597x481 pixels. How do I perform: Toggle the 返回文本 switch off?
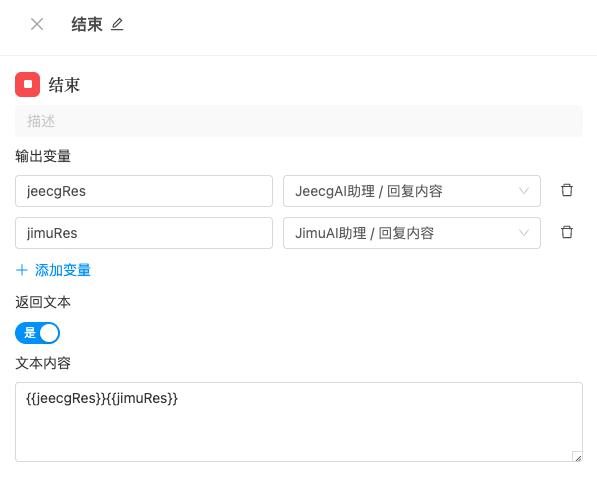37,333
